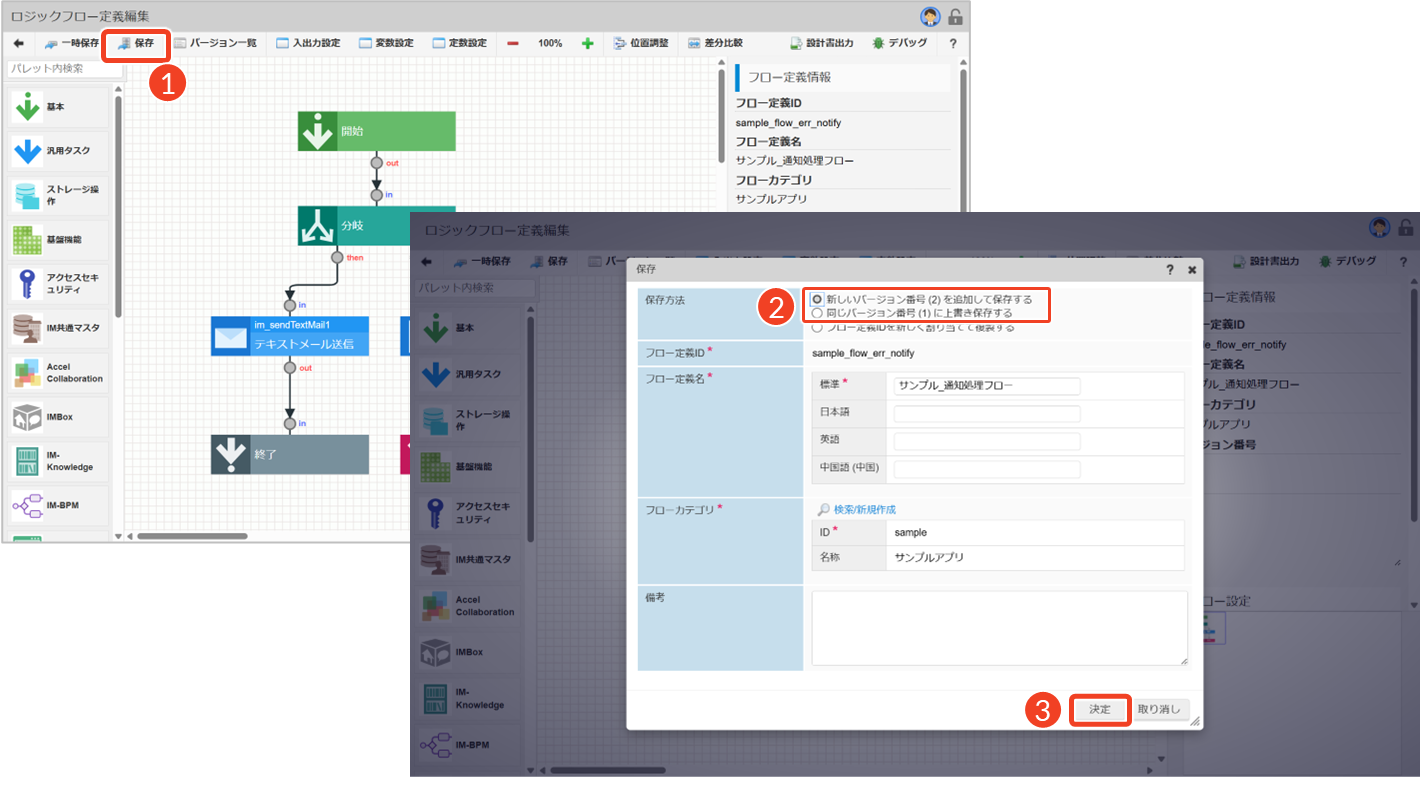Click the zoom out minus icon

pos(513,44)
